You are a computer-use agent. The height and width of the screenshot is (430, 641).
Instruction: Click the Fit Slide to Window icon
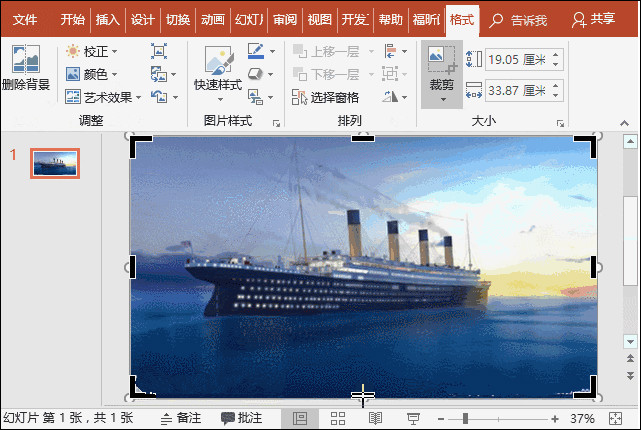coord(615,419)
